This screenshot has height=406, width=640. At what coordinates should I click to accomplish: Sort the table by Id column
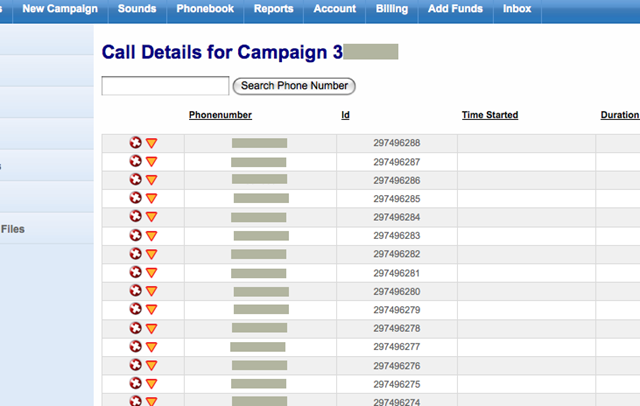coord(345,116)
